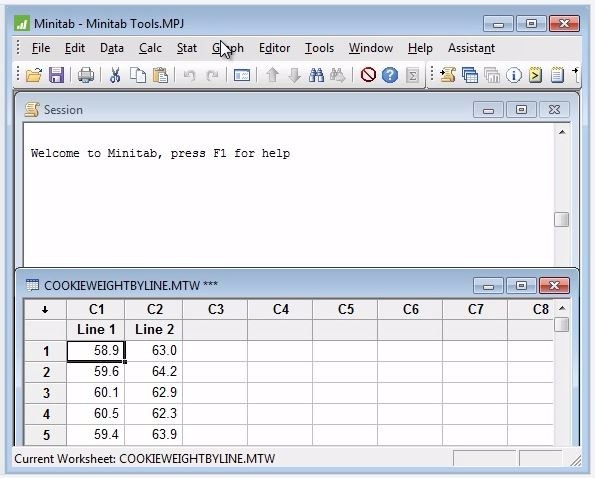This screenshot has width=595, height=478.
Task: Click the Show Info circle-i icon
Action: (x=514, y=75)
